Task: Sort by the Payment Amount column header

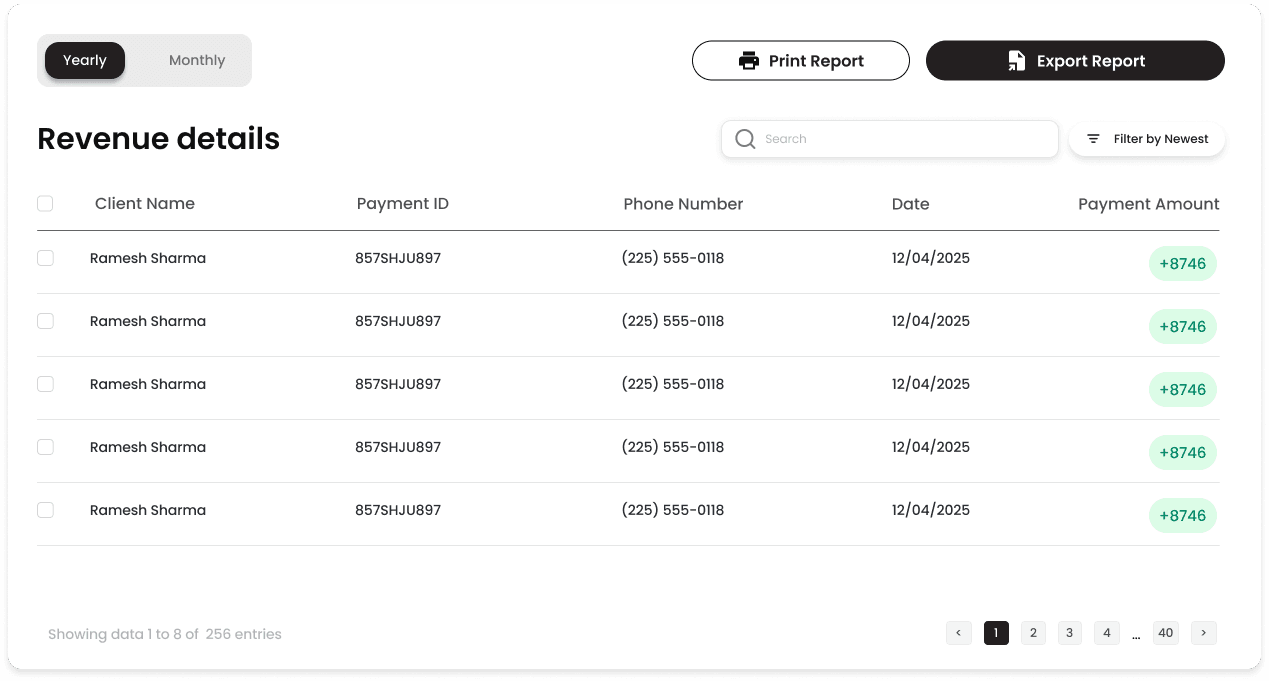Action: click(1148, 204)
